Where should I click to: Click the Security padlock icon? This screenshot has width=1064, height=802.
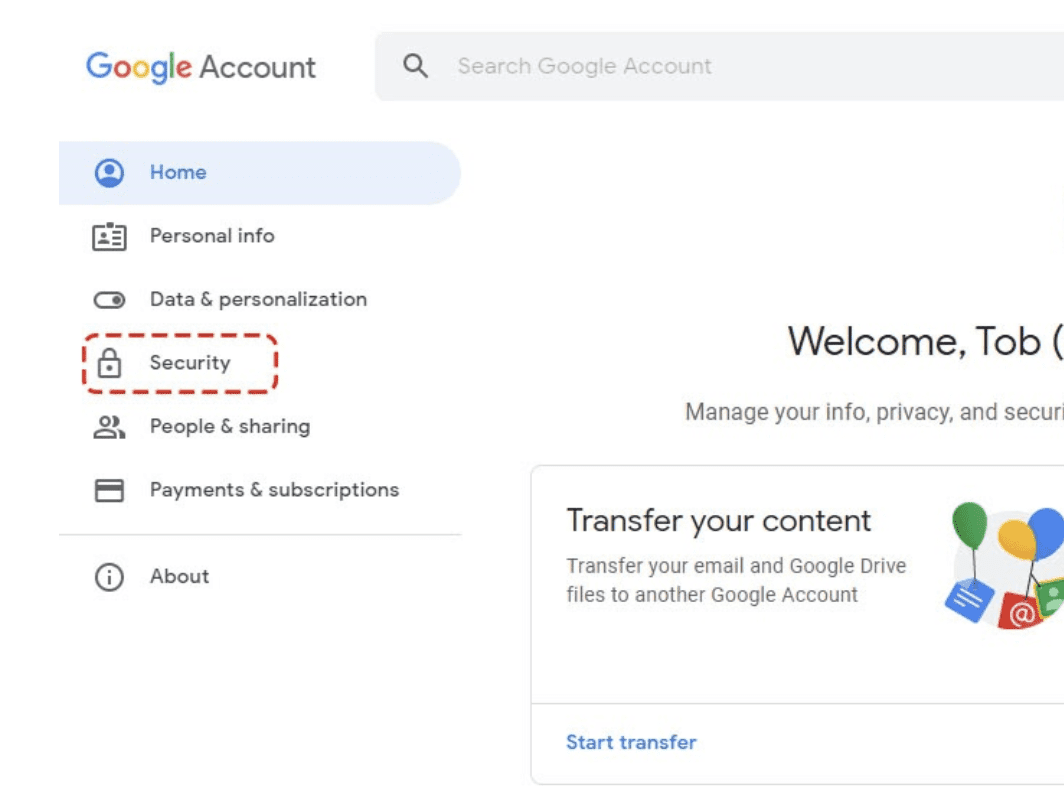coord(109,364)
